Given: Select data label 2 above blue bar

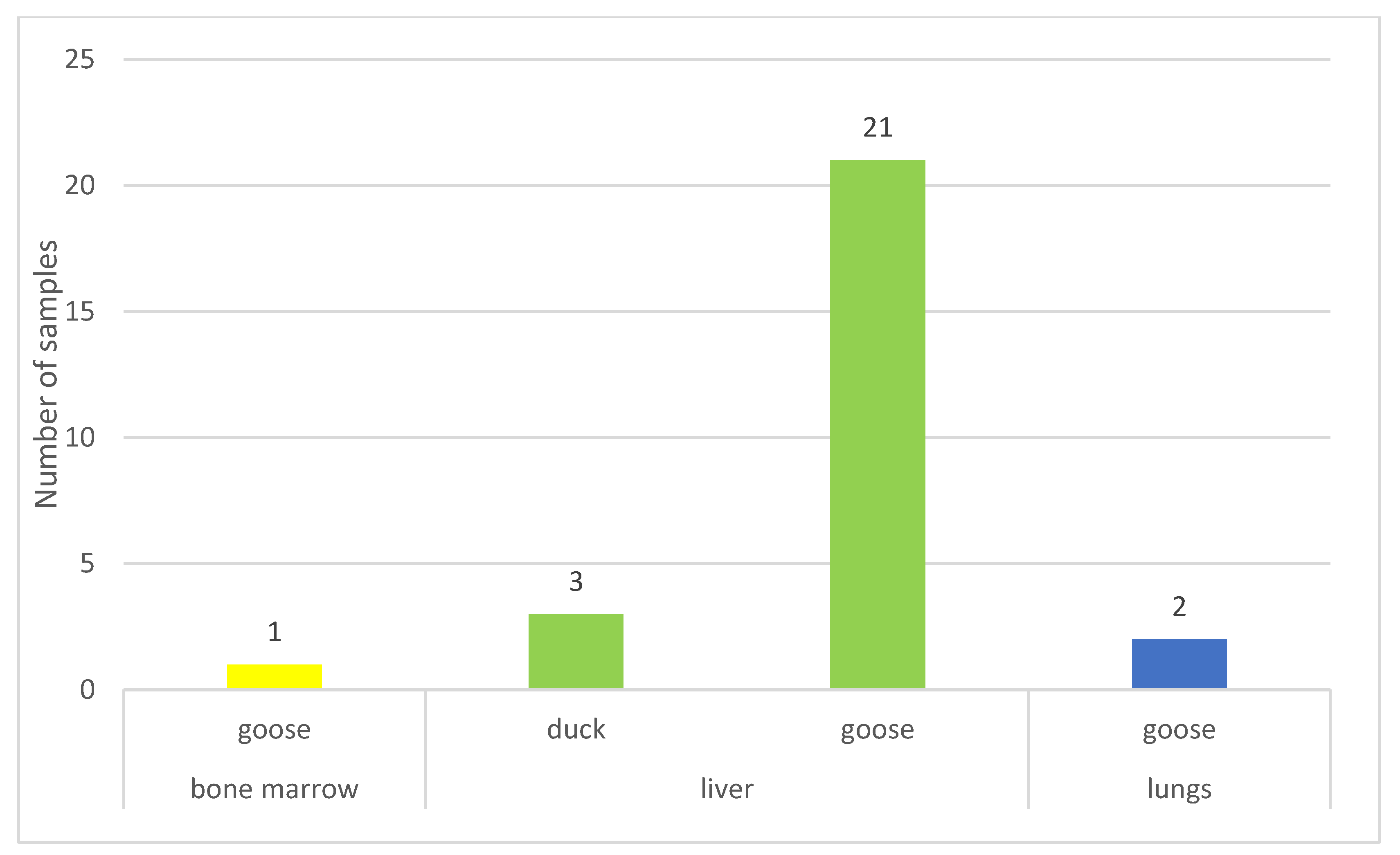Looking at the screenshot, I should (1179, 607).
